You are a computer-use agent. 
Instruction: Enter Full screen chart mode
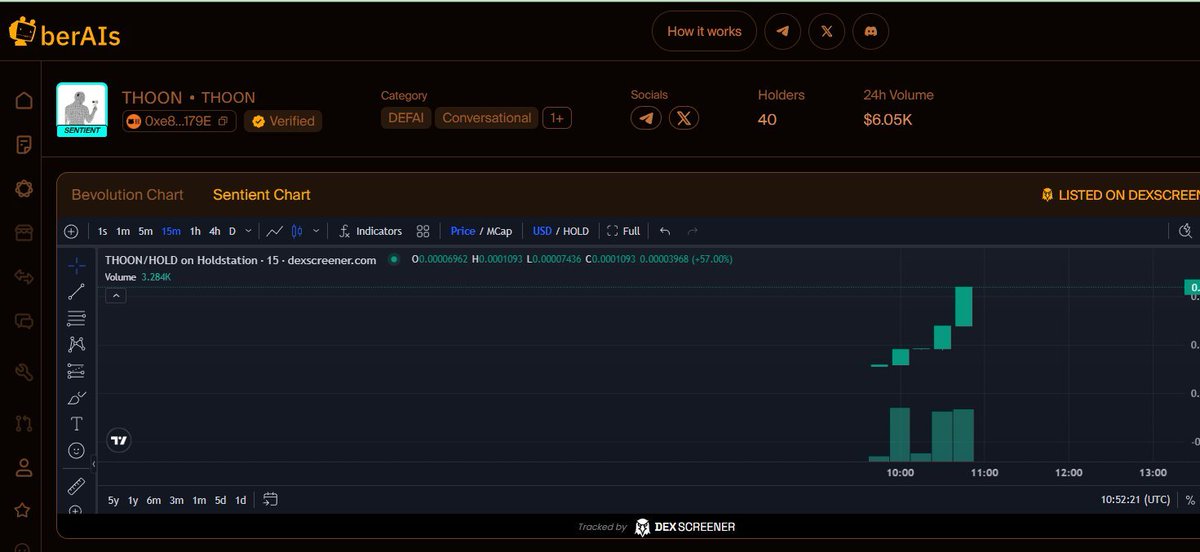(623, 231)
